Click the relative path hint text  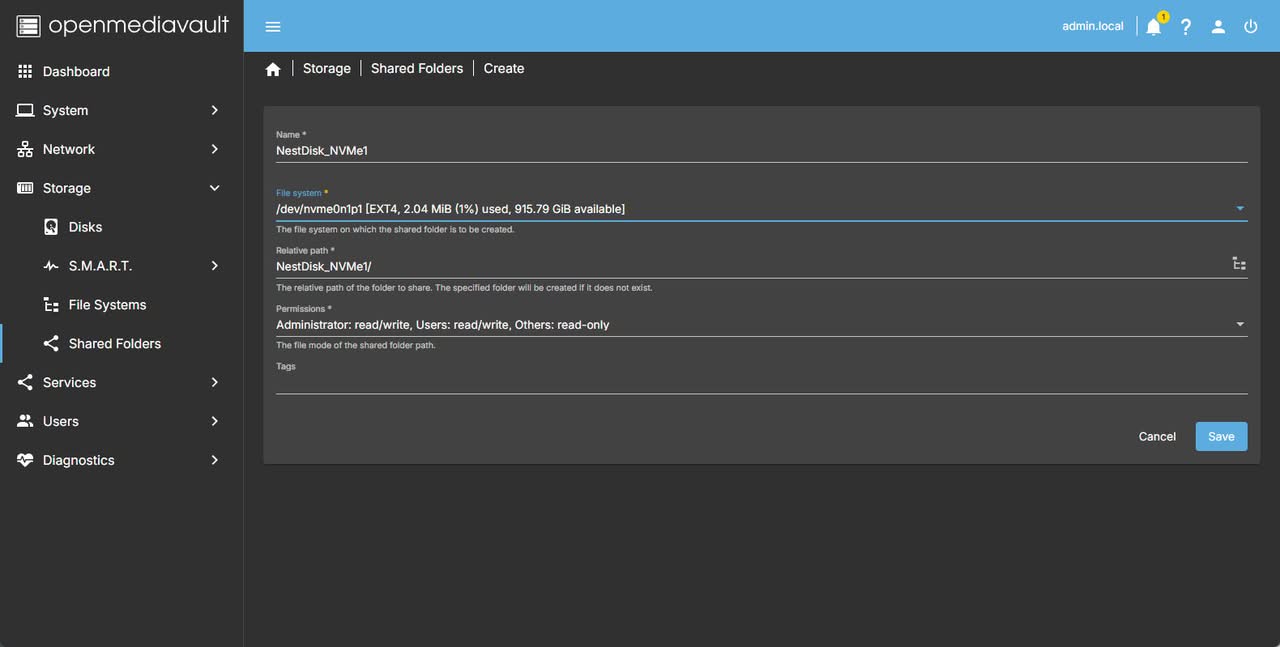[464, 288]
